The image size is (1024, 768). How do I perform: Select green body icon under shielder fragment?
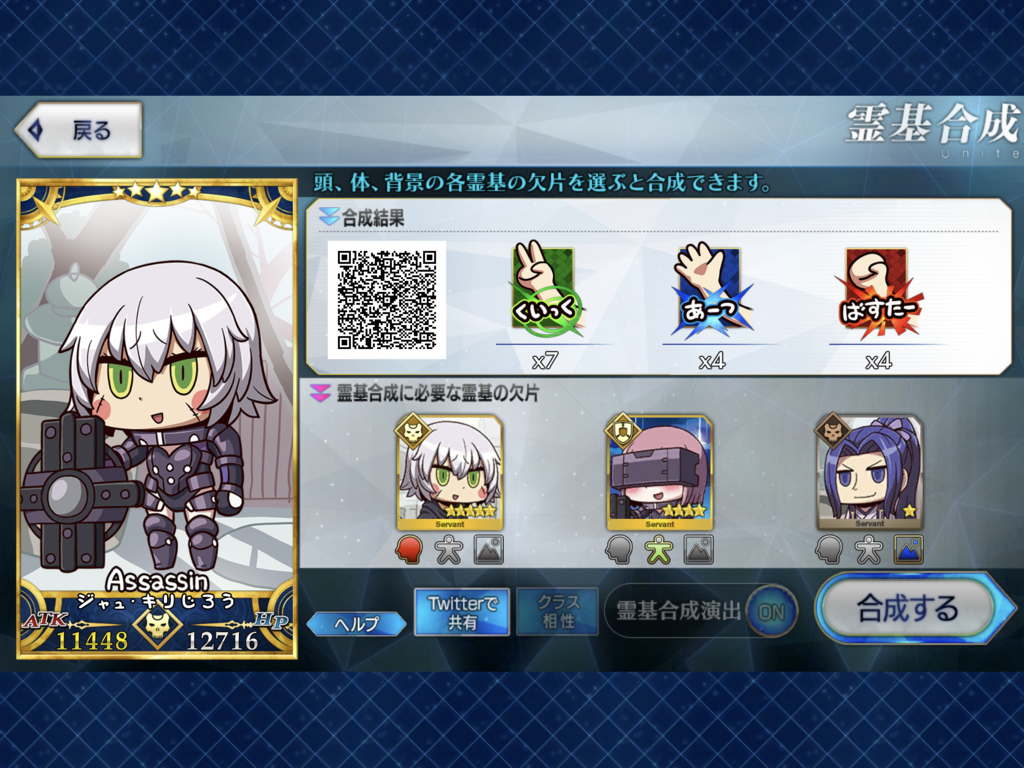click(659, 550)
